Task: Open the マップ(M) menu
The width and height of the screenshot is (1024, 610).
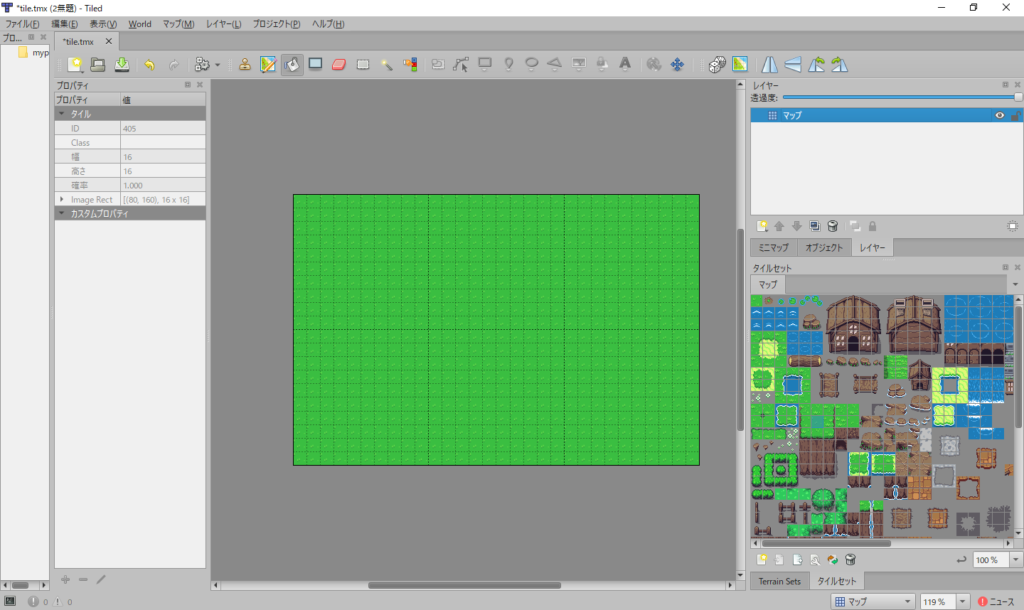Action: [x=178, y=23]
